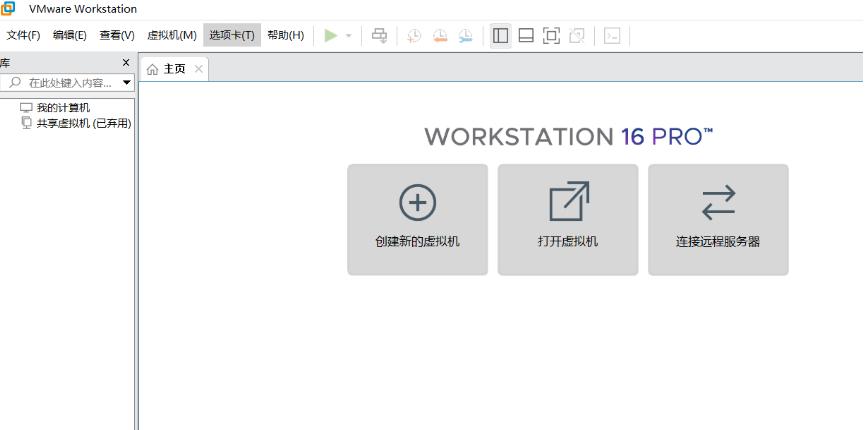Click the full screen mode icon
This screenshot has height=430, width=868.
point(551,36)
